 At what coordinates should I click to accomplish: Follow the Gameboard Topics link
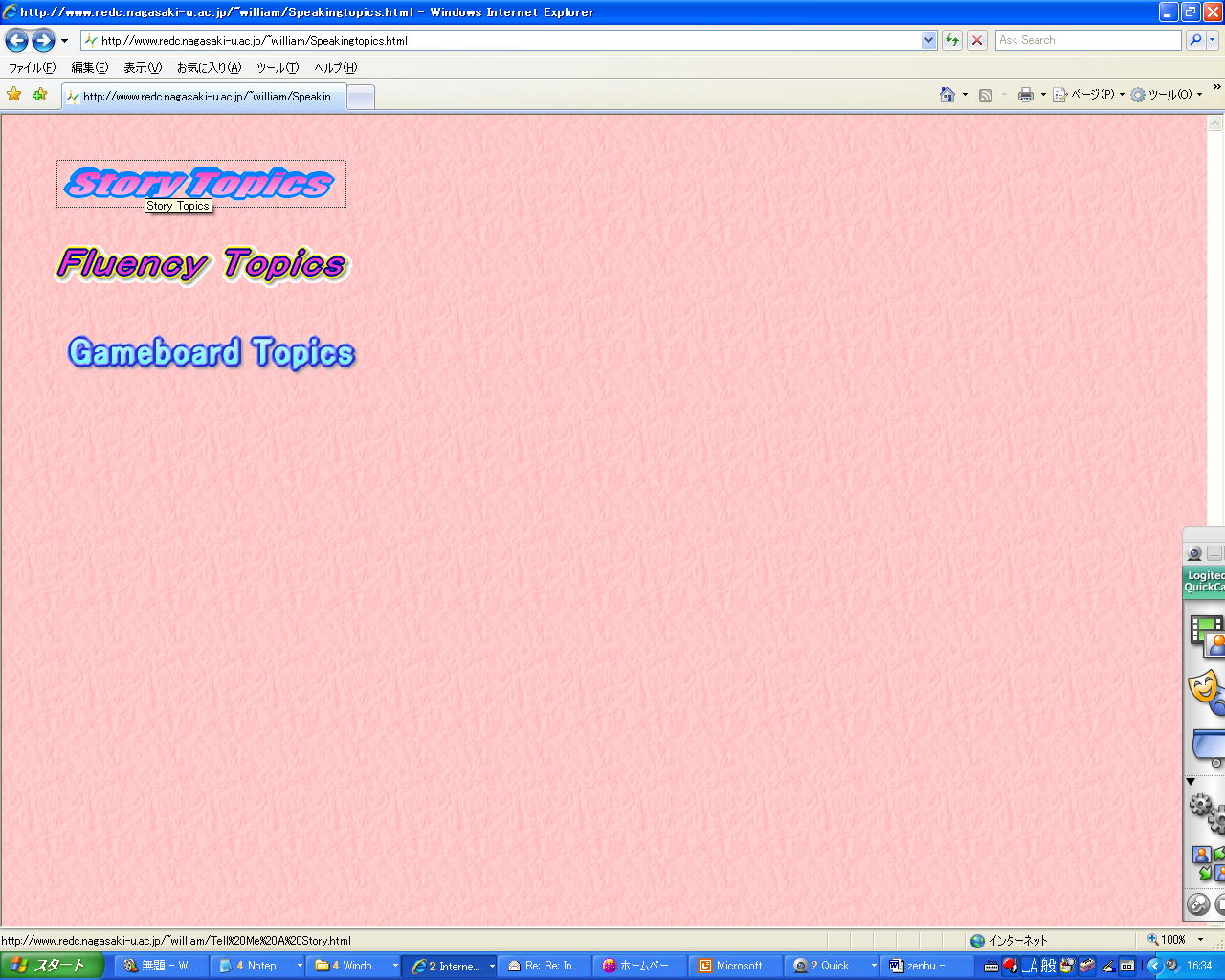click(212, 352)
